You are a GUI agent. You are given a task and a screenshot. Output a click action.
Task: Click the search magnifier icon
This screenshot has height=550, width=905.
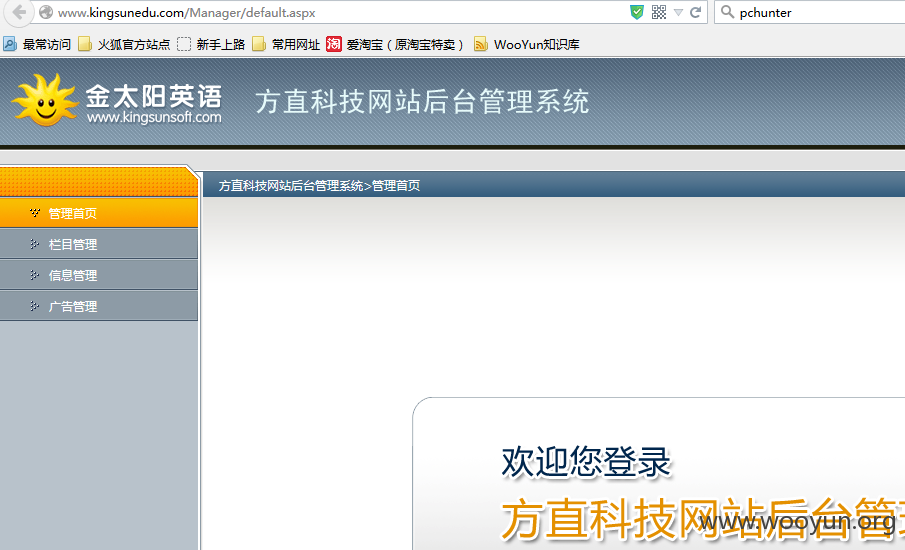727,12
